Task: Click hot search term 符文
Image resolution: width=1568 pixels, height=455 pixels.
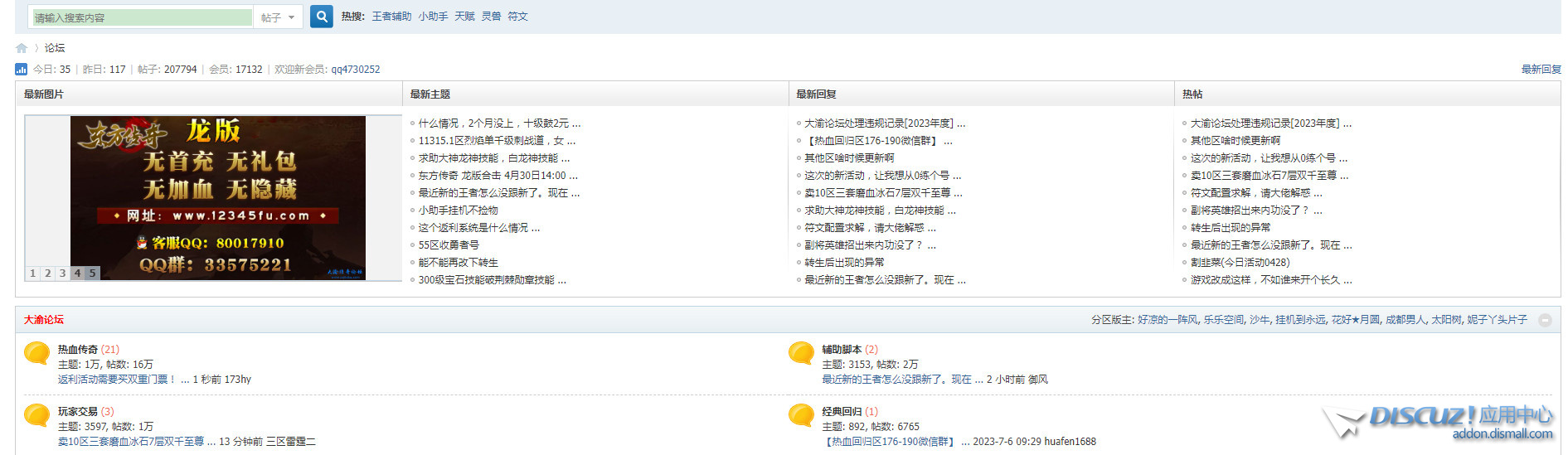Action: 517,17
